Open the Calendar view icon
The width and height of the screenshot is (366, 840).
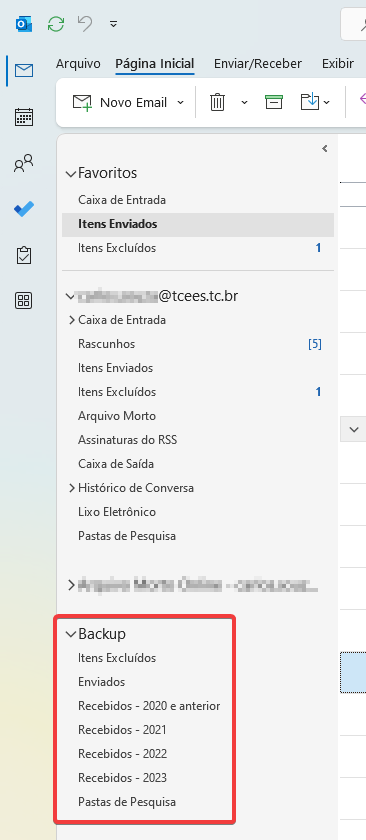24,117
